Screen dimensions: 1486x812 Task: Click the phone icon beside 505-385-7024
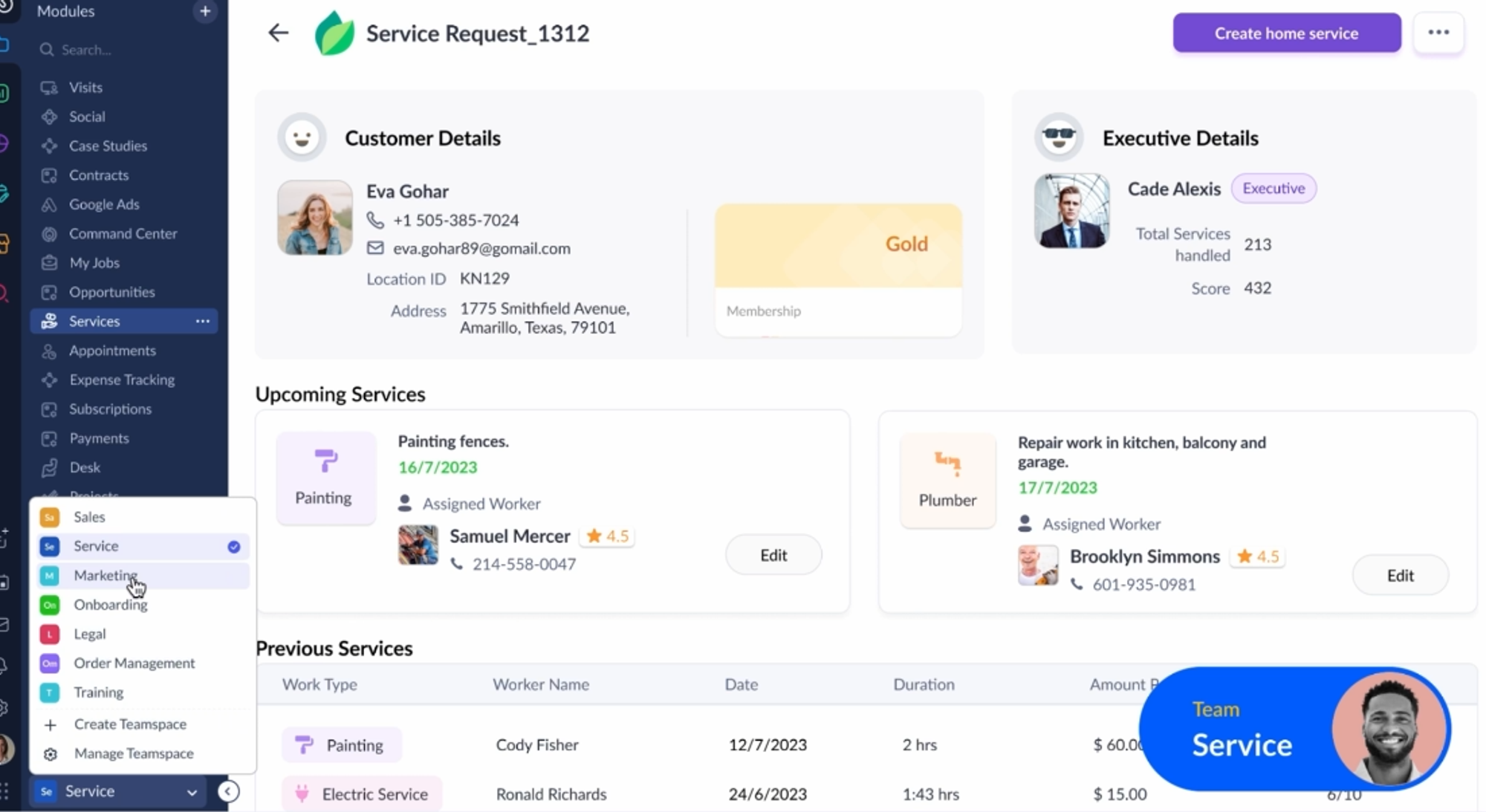click(x=375, y=220)
